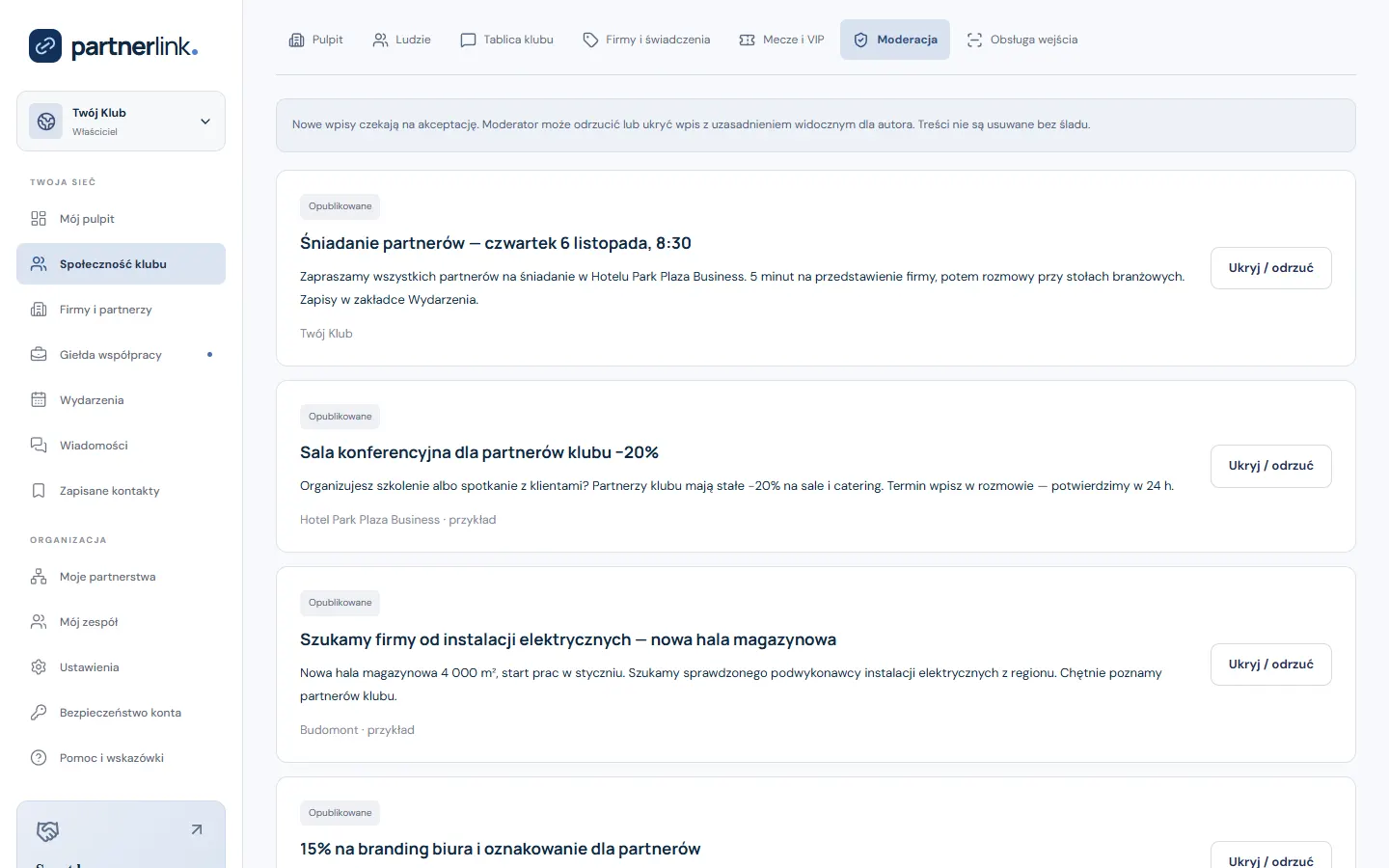Open the Wiadomości chat bubbles icon
The height and width of the screenshot is (868, 1389).
[39, 446]
